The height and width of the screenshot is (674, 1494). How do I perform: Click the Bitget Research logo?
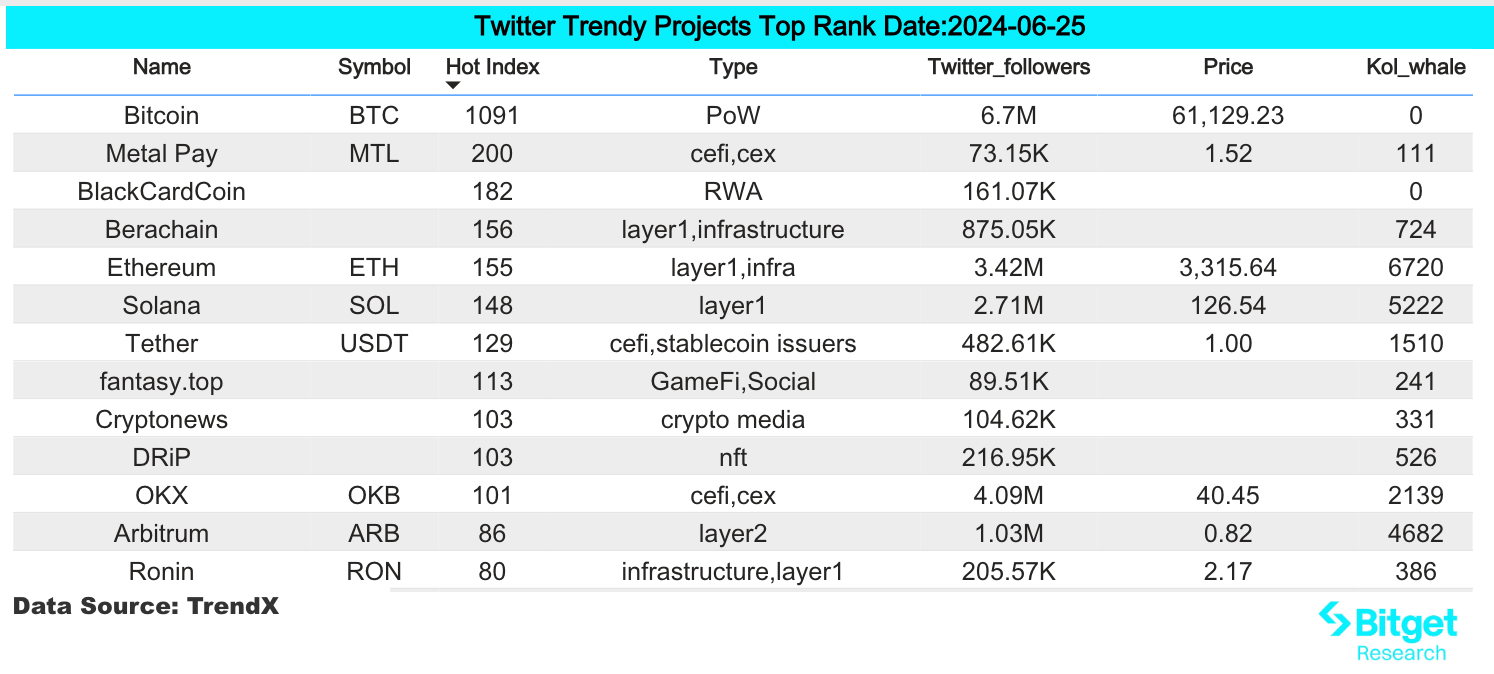pos(1387,631)
